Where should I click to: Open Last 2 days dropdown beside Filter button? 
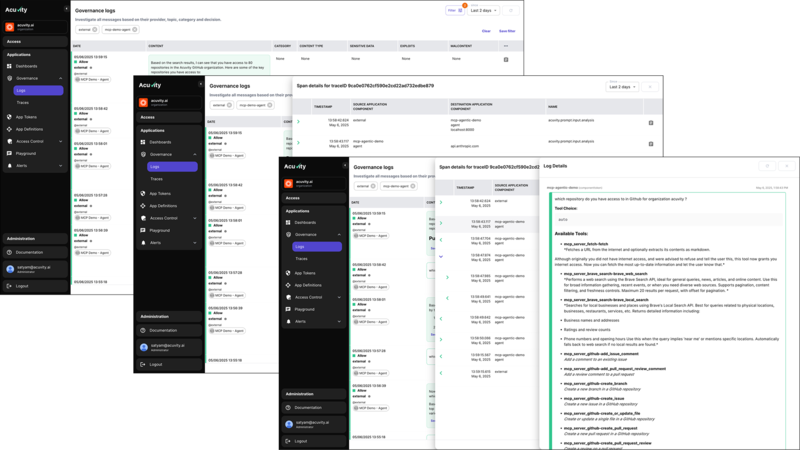tap(484, 11)
